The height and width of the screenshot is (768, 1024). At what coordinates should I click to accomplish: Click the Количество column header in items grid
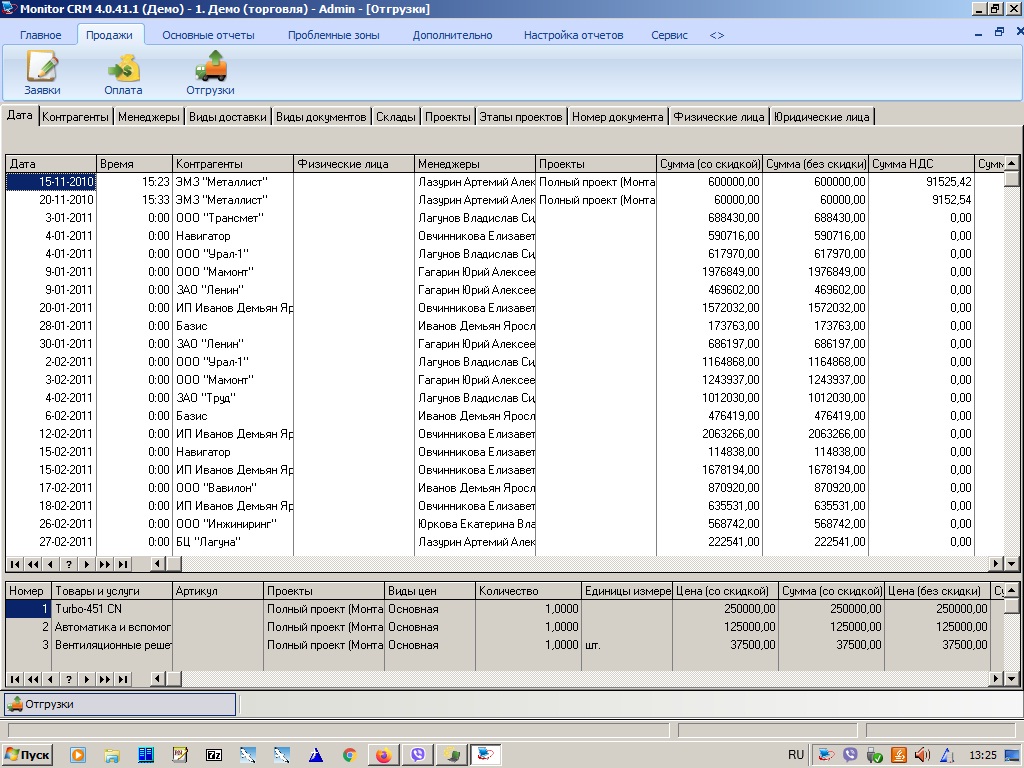pyautogui.click(x=528, y=591)
